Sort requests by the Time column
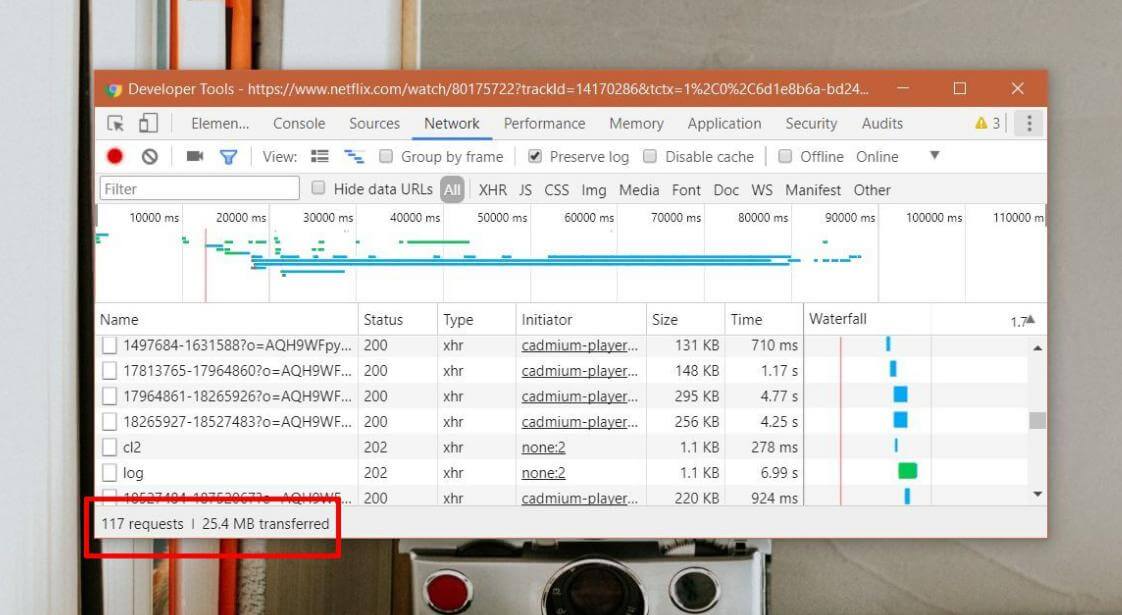1122x615 pixels. [x=764, y=319]
